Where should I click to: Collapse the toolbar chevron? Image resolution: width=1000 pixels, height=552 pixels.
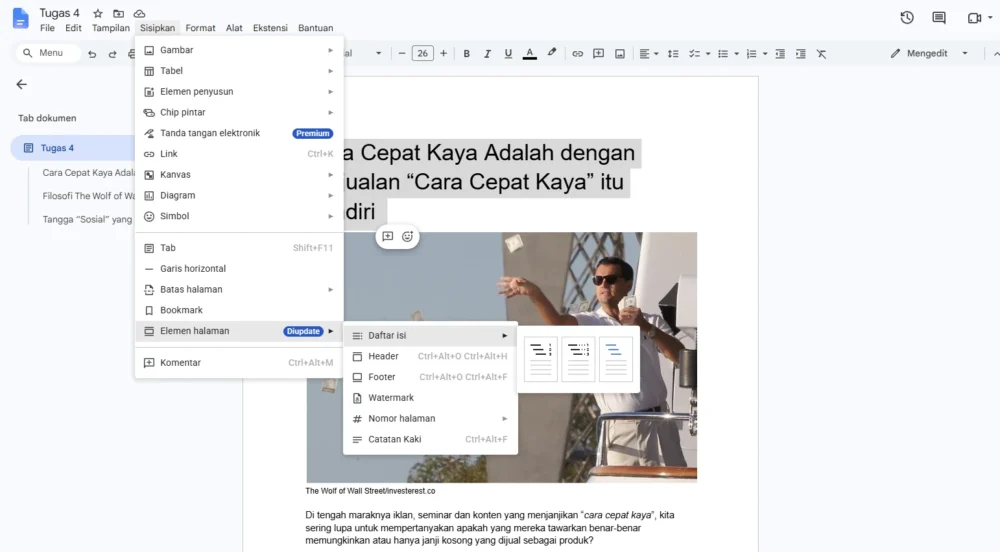click(996, 54)
